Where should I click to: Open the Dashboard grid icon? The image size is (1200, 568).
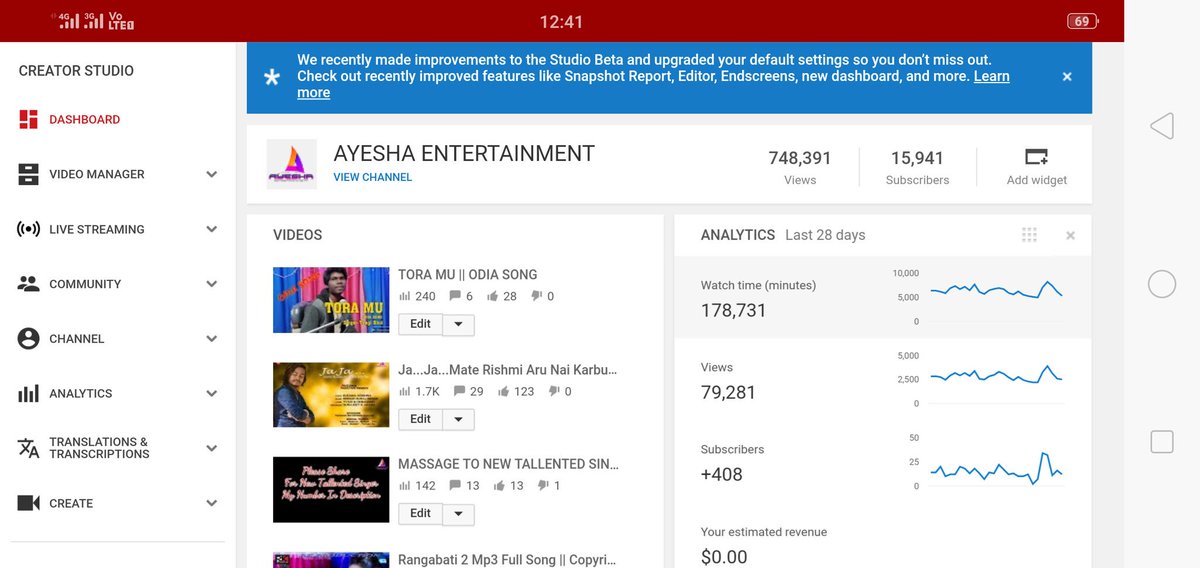[x=28, y=119]
